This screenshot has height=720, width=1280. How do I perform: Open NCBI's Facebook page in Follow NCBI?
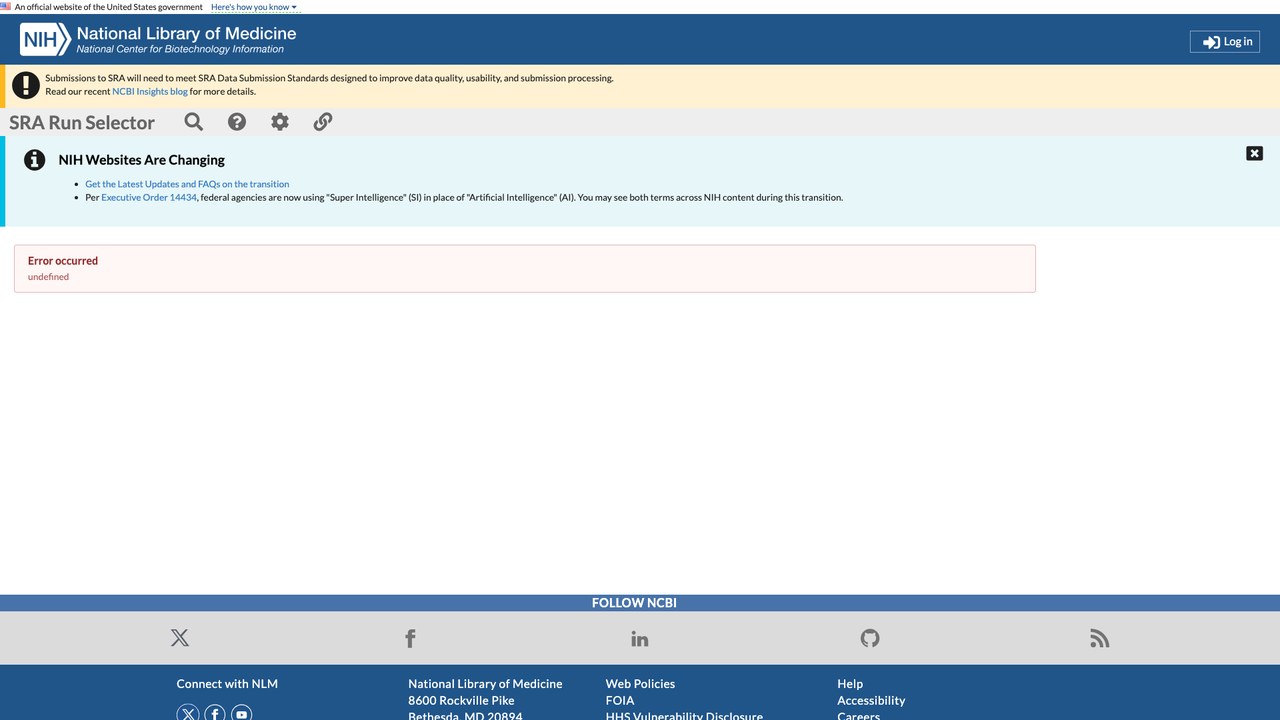pos(410,638)
